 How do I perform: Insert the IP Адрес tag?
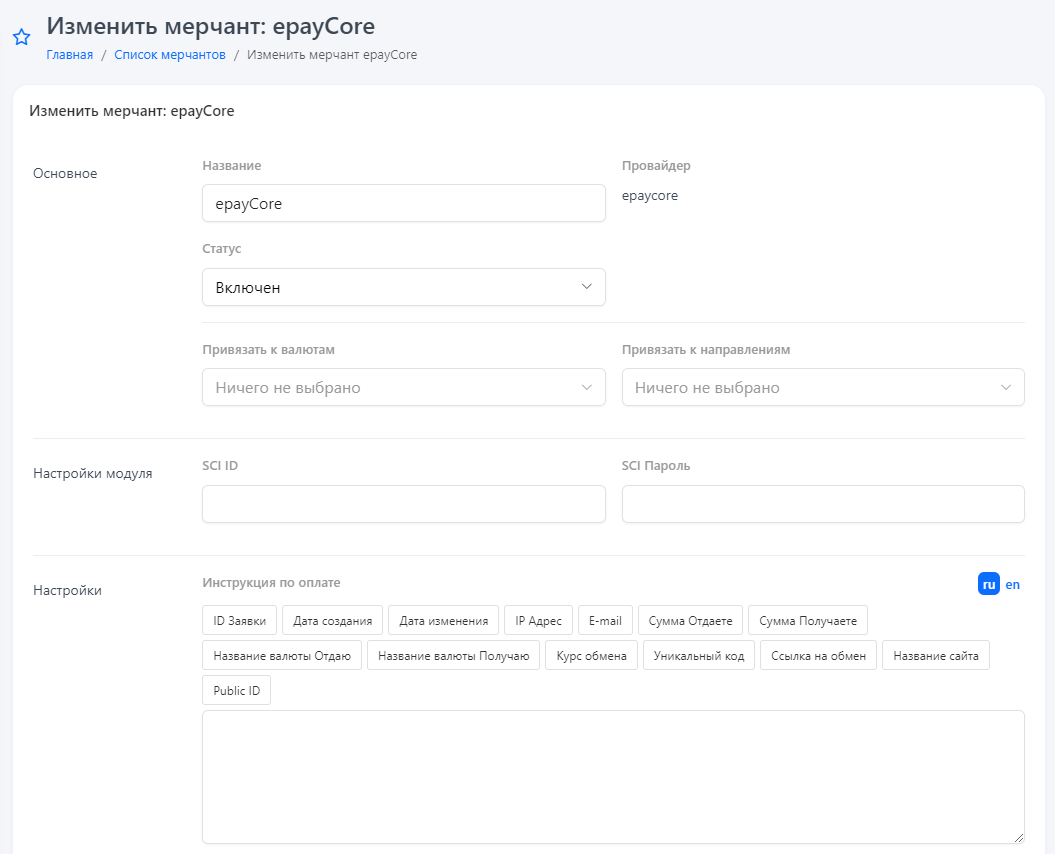click(538, 621)
